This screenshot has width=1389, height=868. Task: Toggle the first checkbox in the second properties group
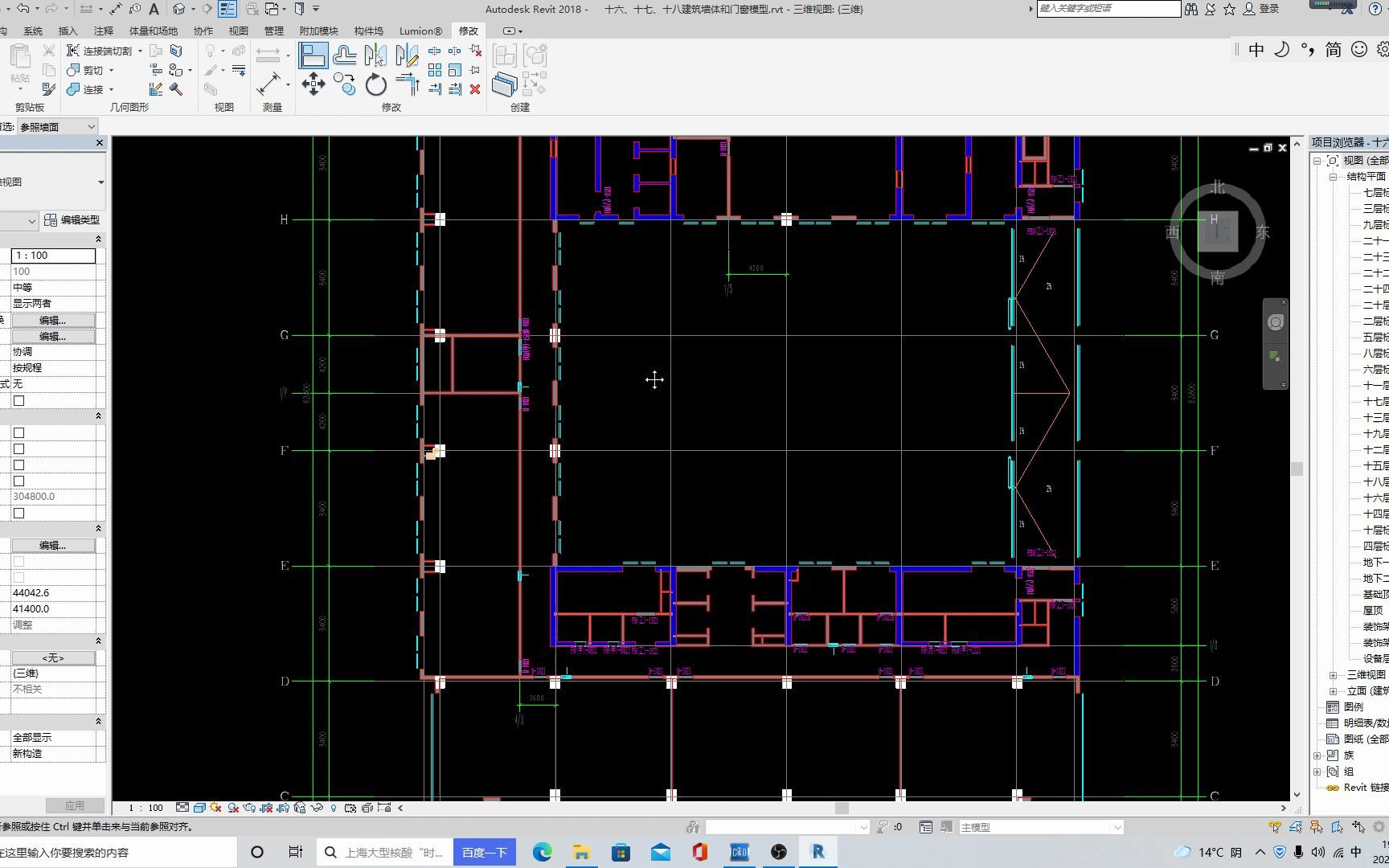[18, 433]
